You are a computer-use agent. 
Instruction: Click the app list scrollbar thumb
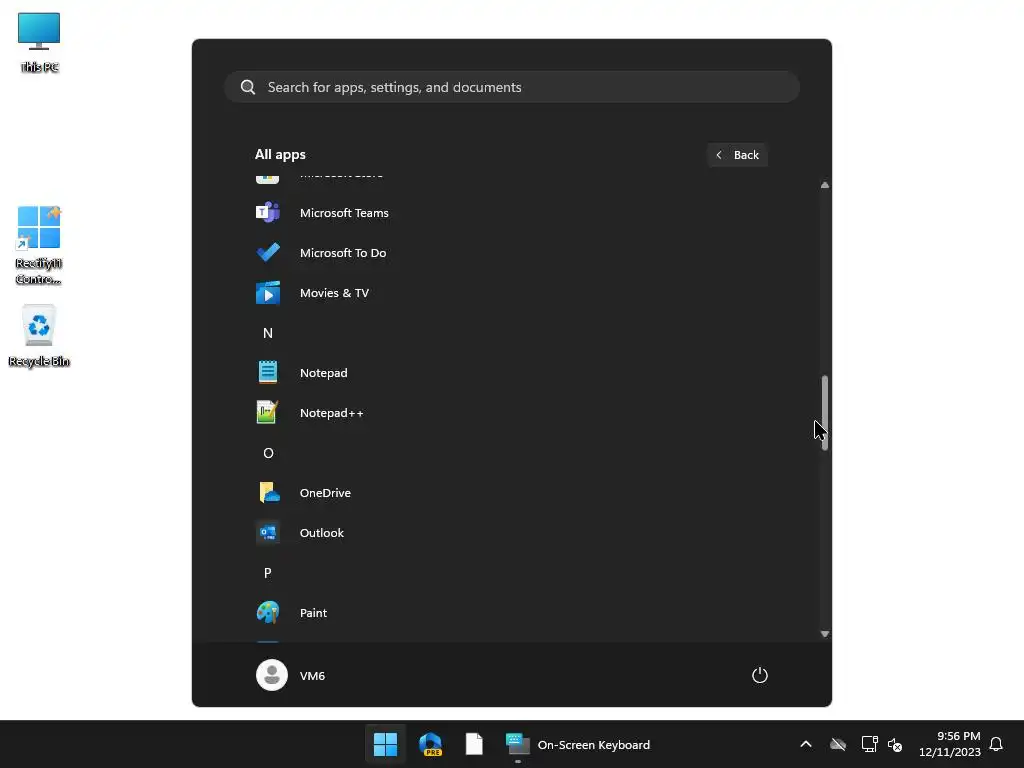pos(825,413)
